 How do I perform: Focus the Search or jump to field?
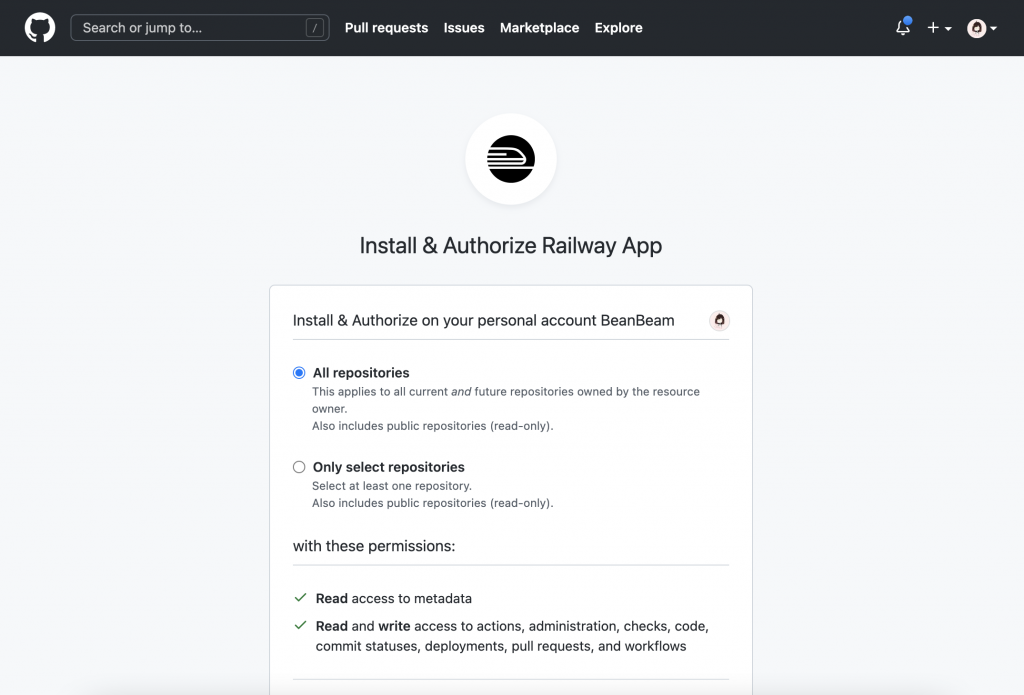(200, 27)
